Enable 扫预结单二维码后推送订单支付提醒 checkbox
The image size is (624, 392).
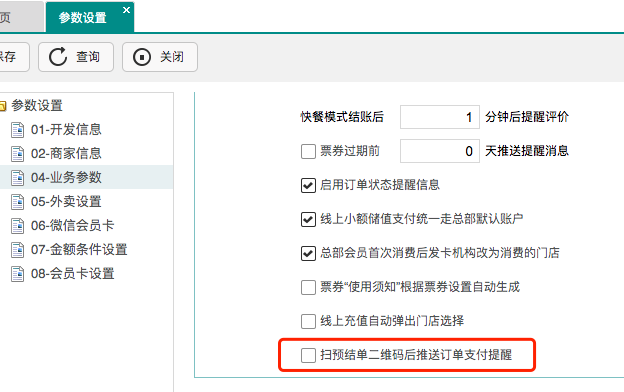click(308, 355)
